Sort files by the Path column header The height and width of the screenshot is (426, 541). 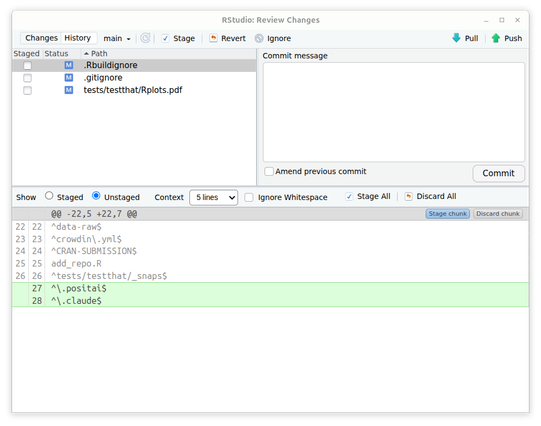coord(99,53)
